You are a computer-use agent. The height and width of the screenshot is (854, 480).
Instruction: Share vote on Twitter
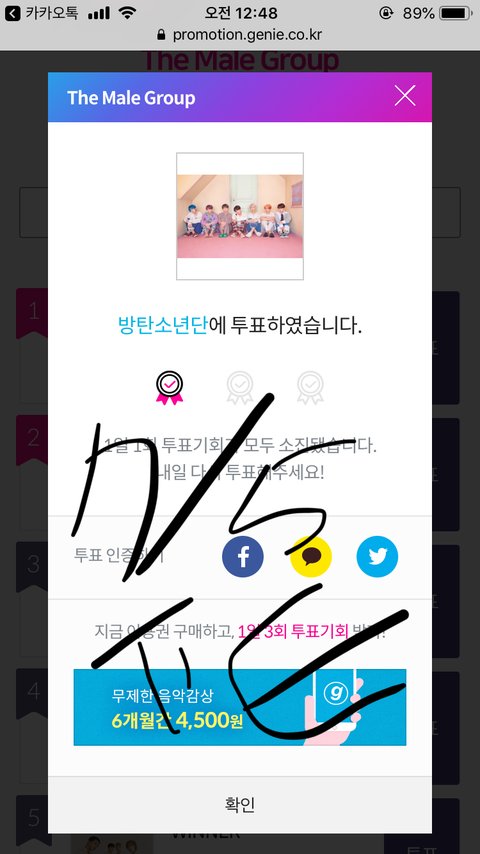pos(377,557)
